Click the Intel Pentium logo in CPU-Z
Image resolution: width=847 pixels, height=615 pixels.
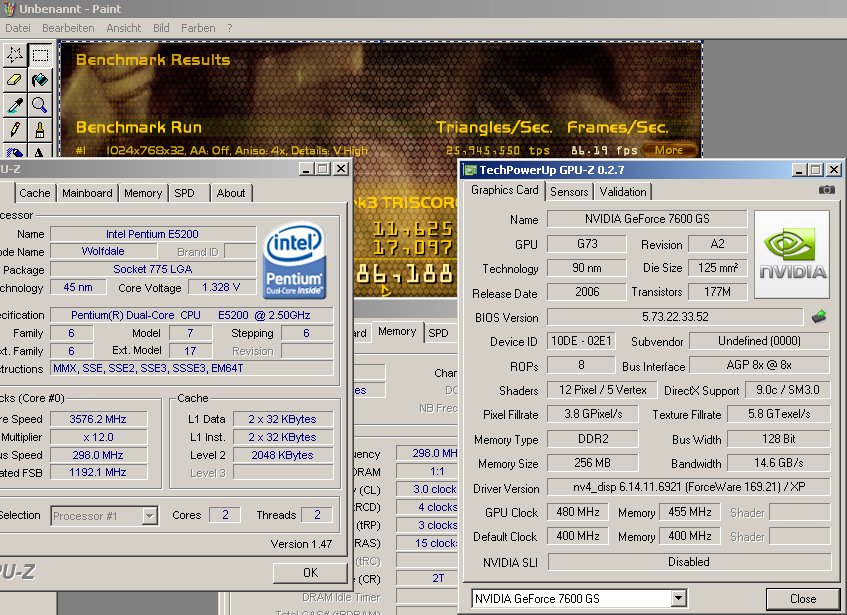coord(294,261)
